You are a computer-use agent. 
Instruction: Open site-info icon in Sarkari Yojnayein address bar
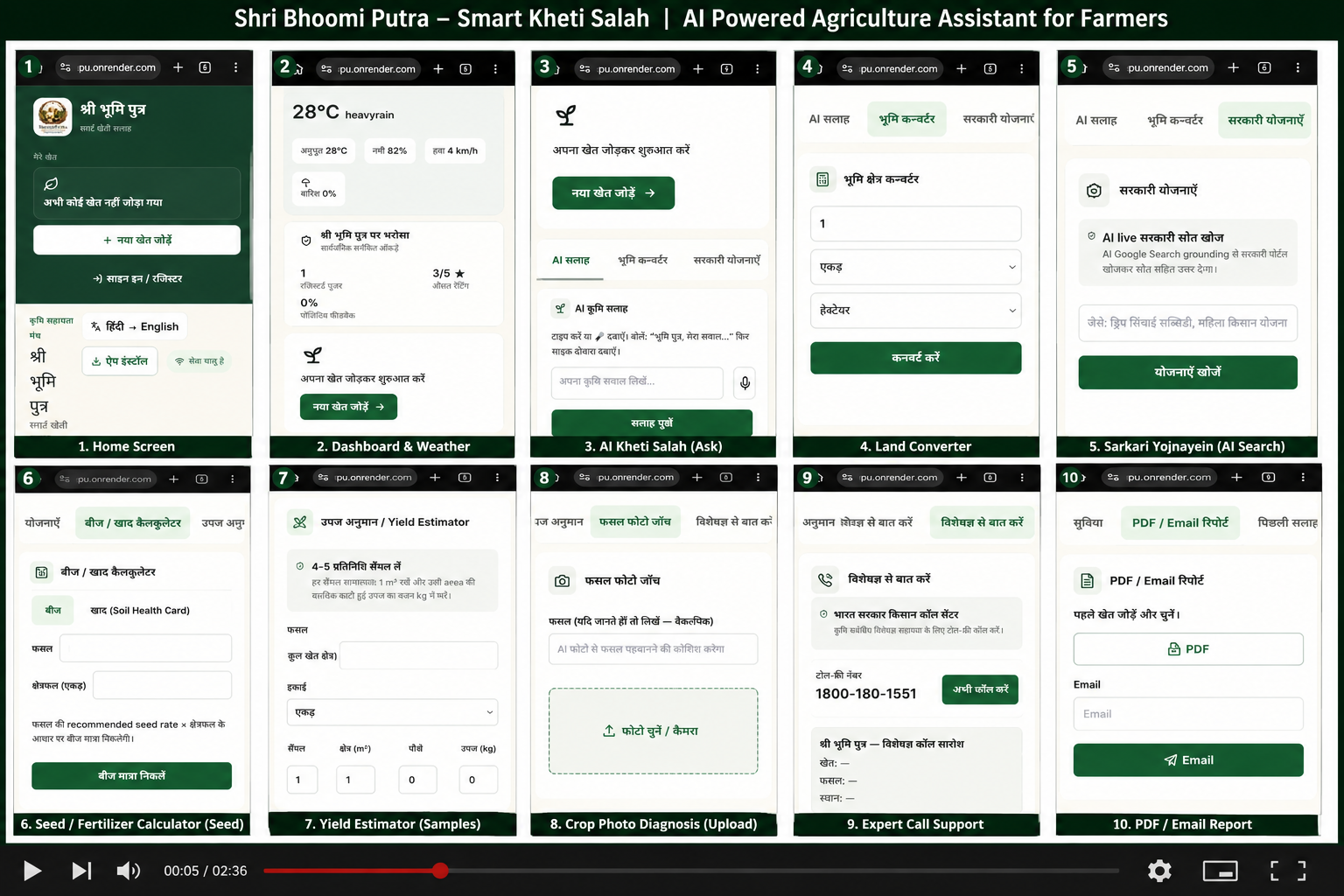[x=1114, y=67]
